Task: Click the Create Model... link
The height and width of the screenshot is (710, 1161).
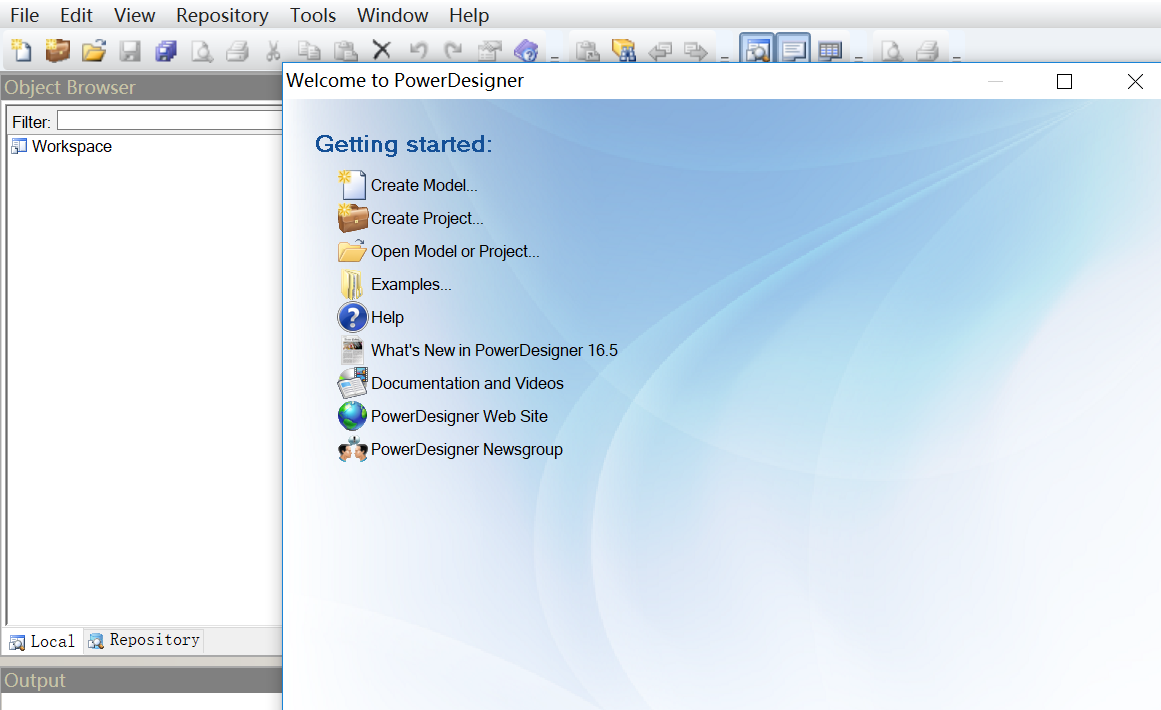Action: pyautogui.click(x=424, y=185)
